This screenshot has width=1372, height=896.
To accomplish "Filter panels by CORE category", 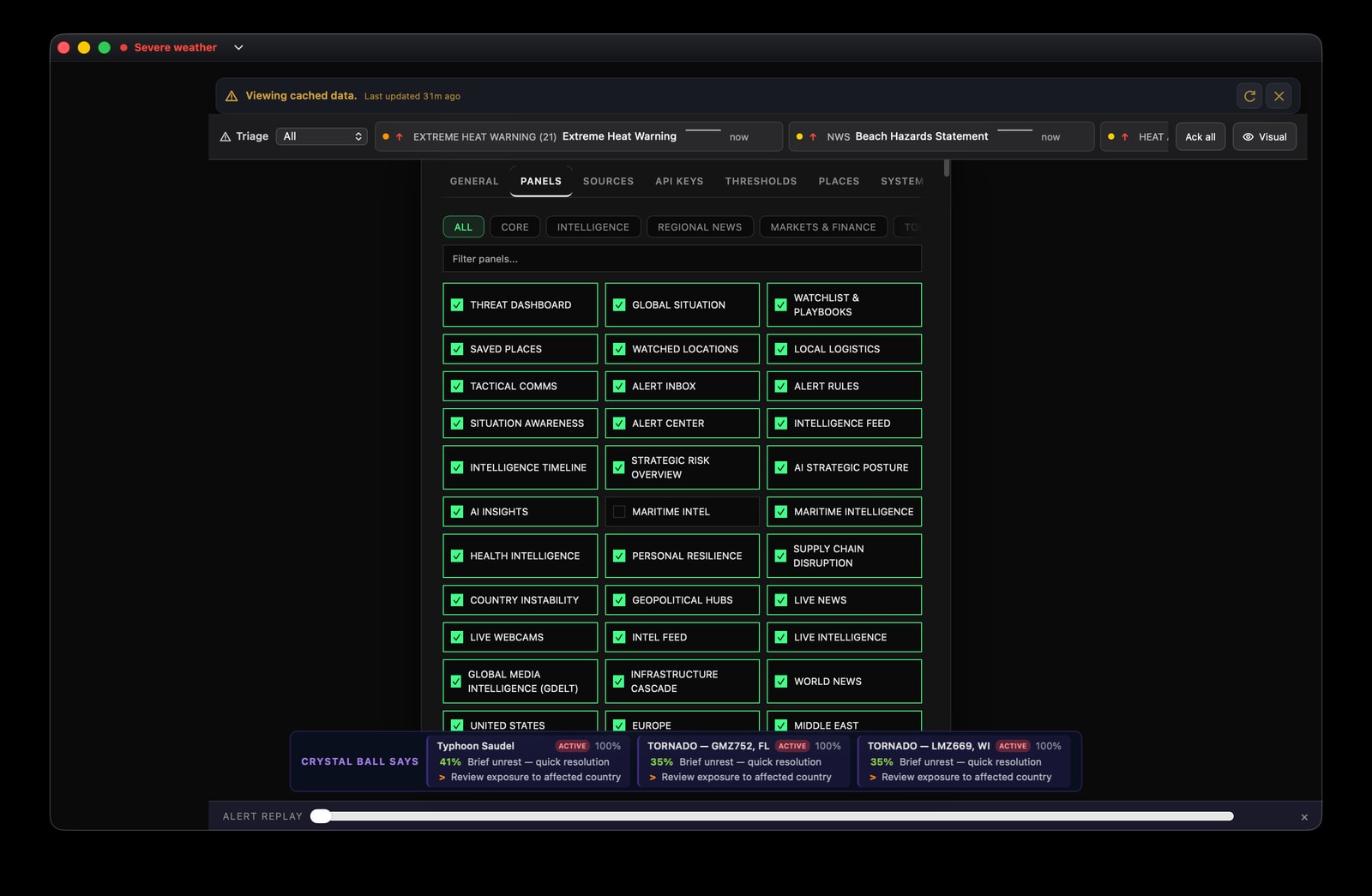I will [514, 227].
